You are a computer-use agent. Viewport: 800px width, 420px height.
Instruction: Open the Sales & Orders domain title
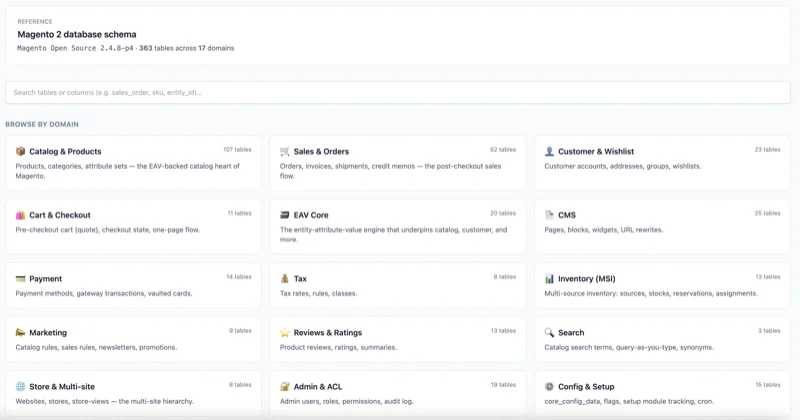(x=321, y=152)
